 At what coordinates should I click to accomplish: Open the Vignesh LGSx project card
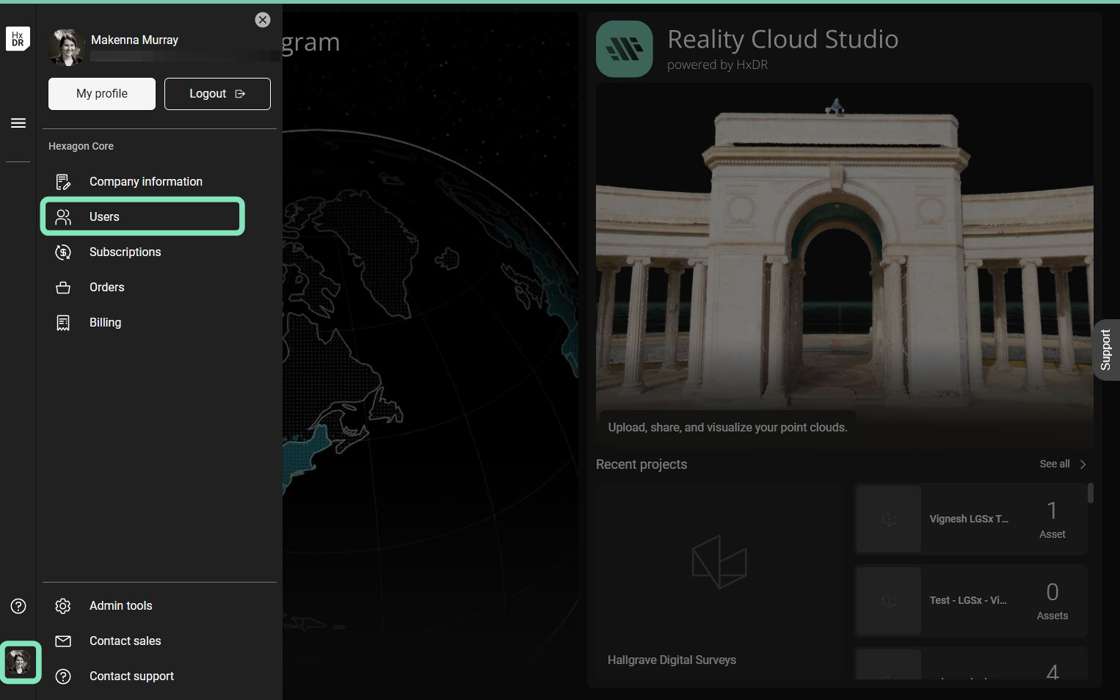pos(971,519)
